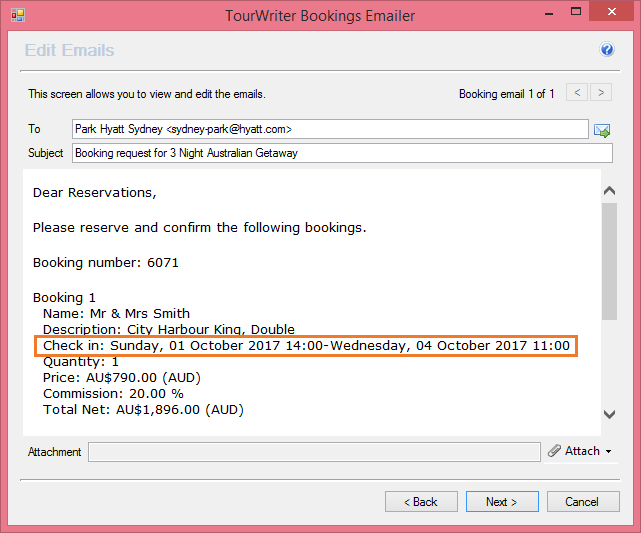Maximize the Bookings Emailer window
641x533 pixels.
coord(576,11)
